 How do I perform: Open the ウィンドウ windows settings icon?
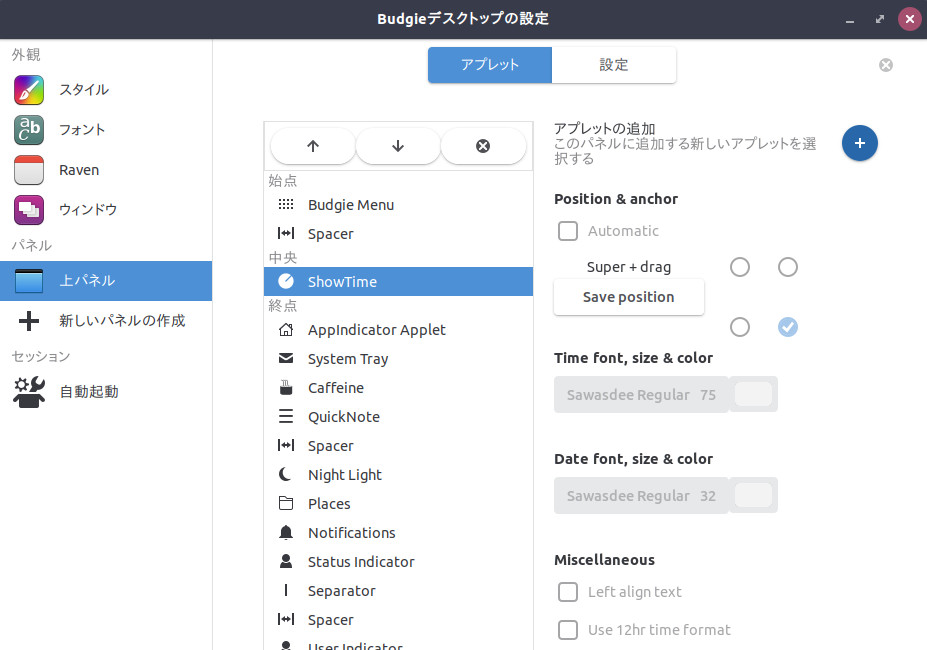[x=28, y=209]
